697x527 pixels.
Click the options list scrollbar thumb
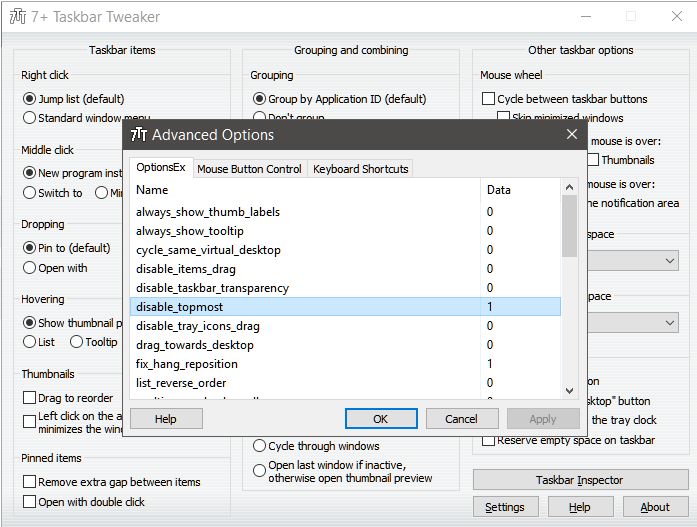pos(569,226)
